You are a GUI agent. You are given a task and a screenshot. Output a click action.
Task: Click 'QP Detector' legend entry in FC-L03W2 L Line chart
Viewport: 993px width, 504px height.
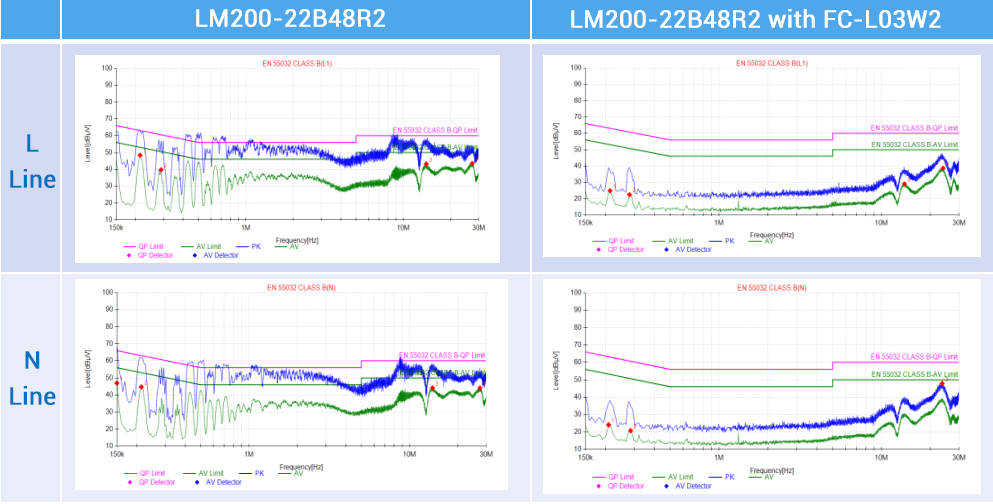click(618, 249)
